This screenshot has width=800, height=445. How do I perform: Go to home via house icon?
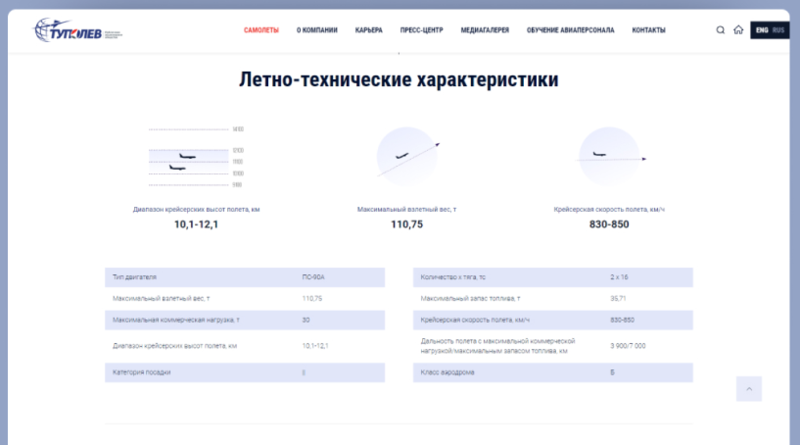(738, 30)
